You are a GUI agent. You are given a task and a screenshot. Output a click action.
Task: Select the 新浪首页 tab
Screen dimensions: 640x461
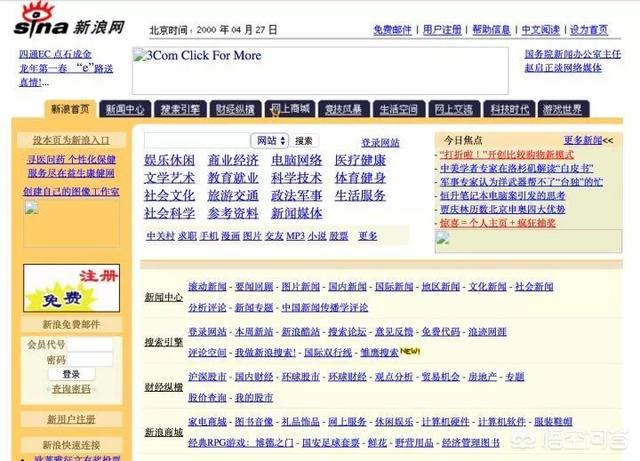[70, 109]
